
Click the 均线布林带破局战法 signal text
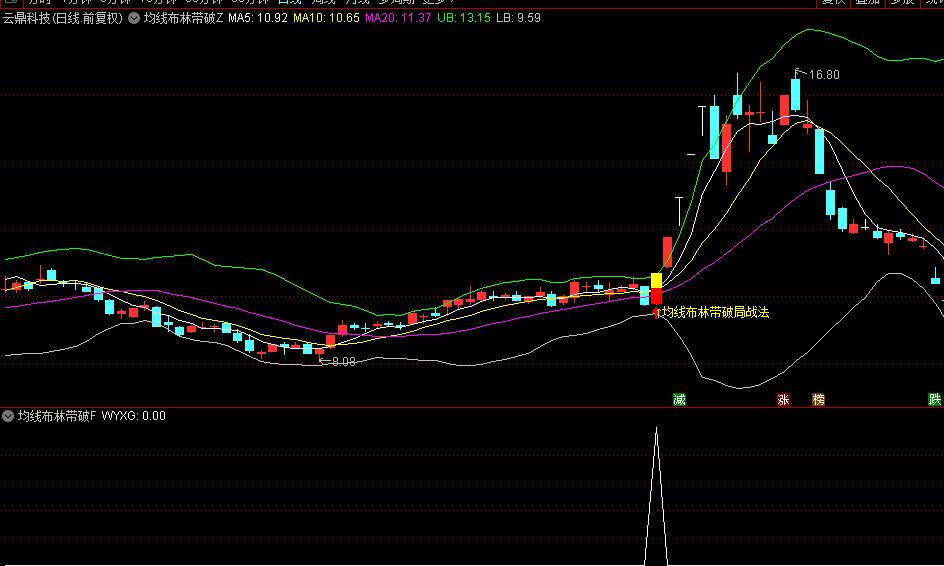(716, 312)
